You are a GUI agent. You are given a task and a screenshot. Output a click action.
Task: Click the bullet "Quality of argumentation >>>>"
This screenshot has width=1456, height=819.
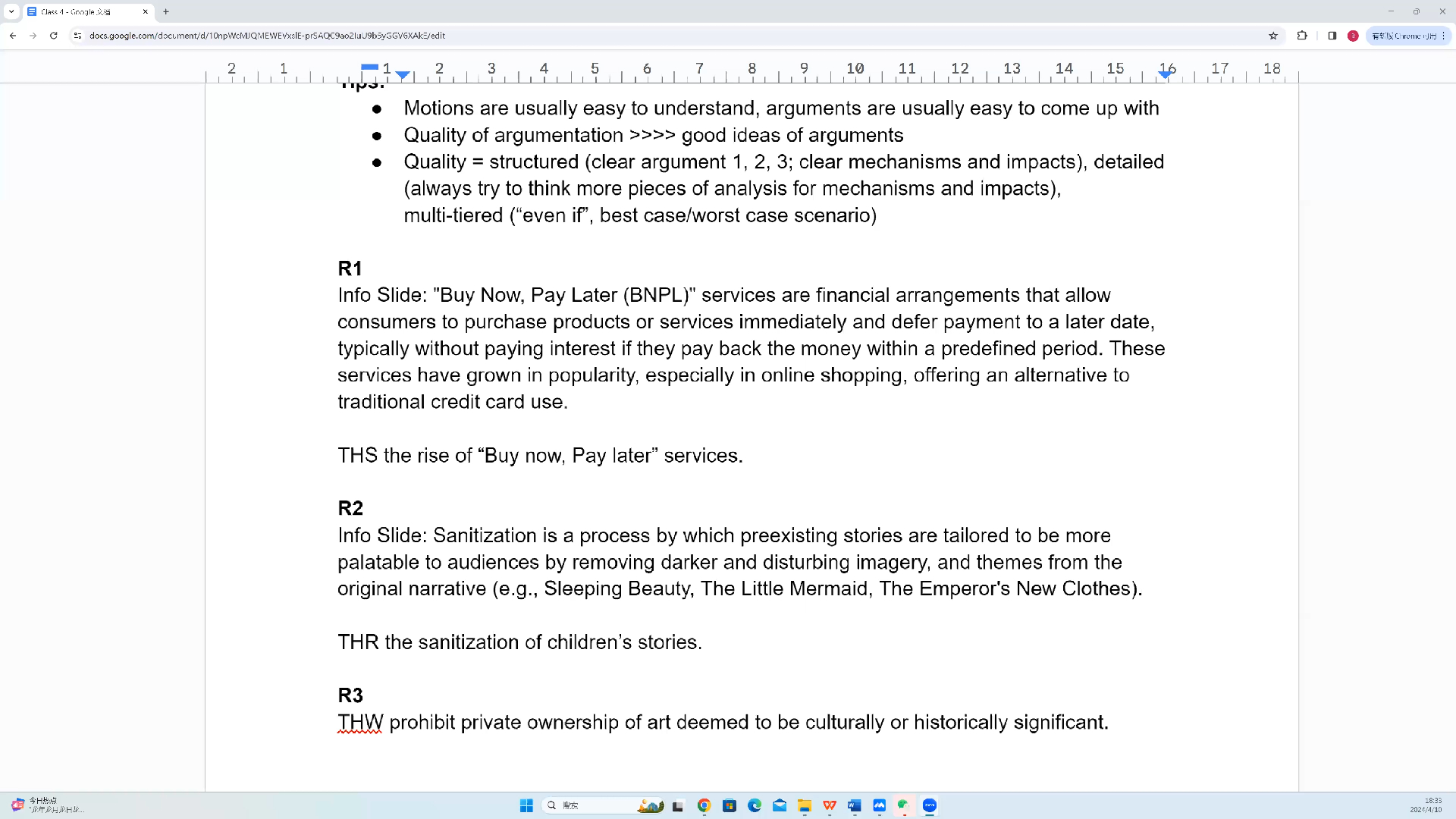coord(654,135)
